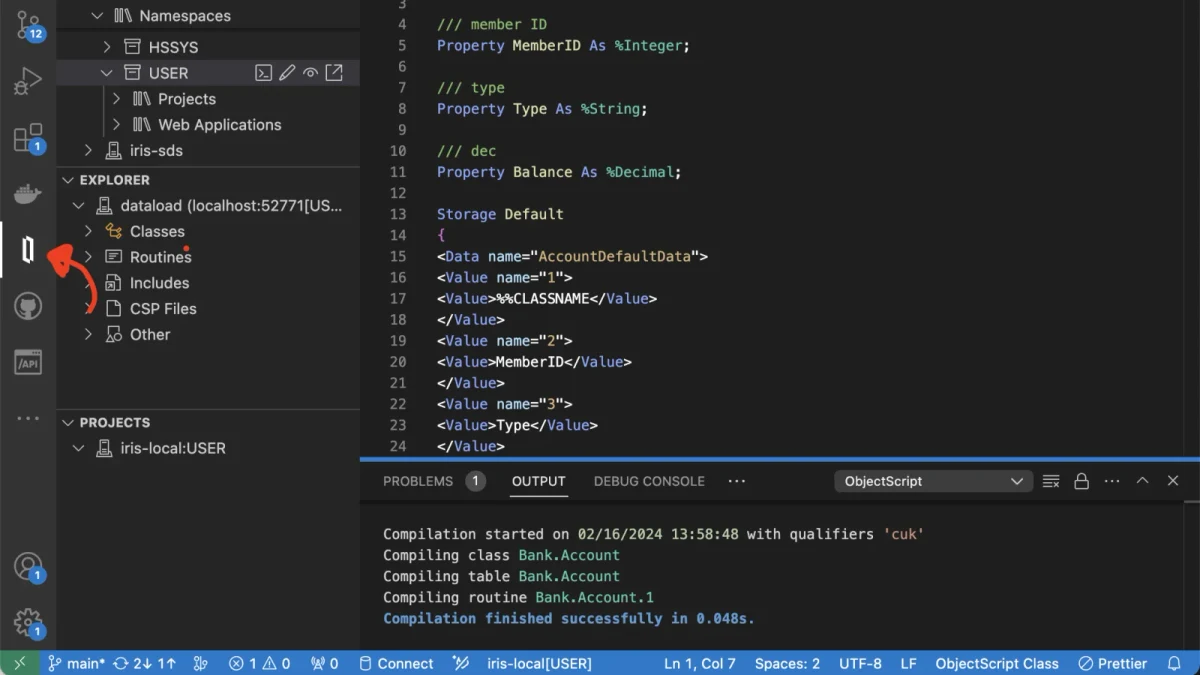Viewport: 1200px width, 675px height.
Task: Open the GitHub view
Action: click(x=28, y=306)
